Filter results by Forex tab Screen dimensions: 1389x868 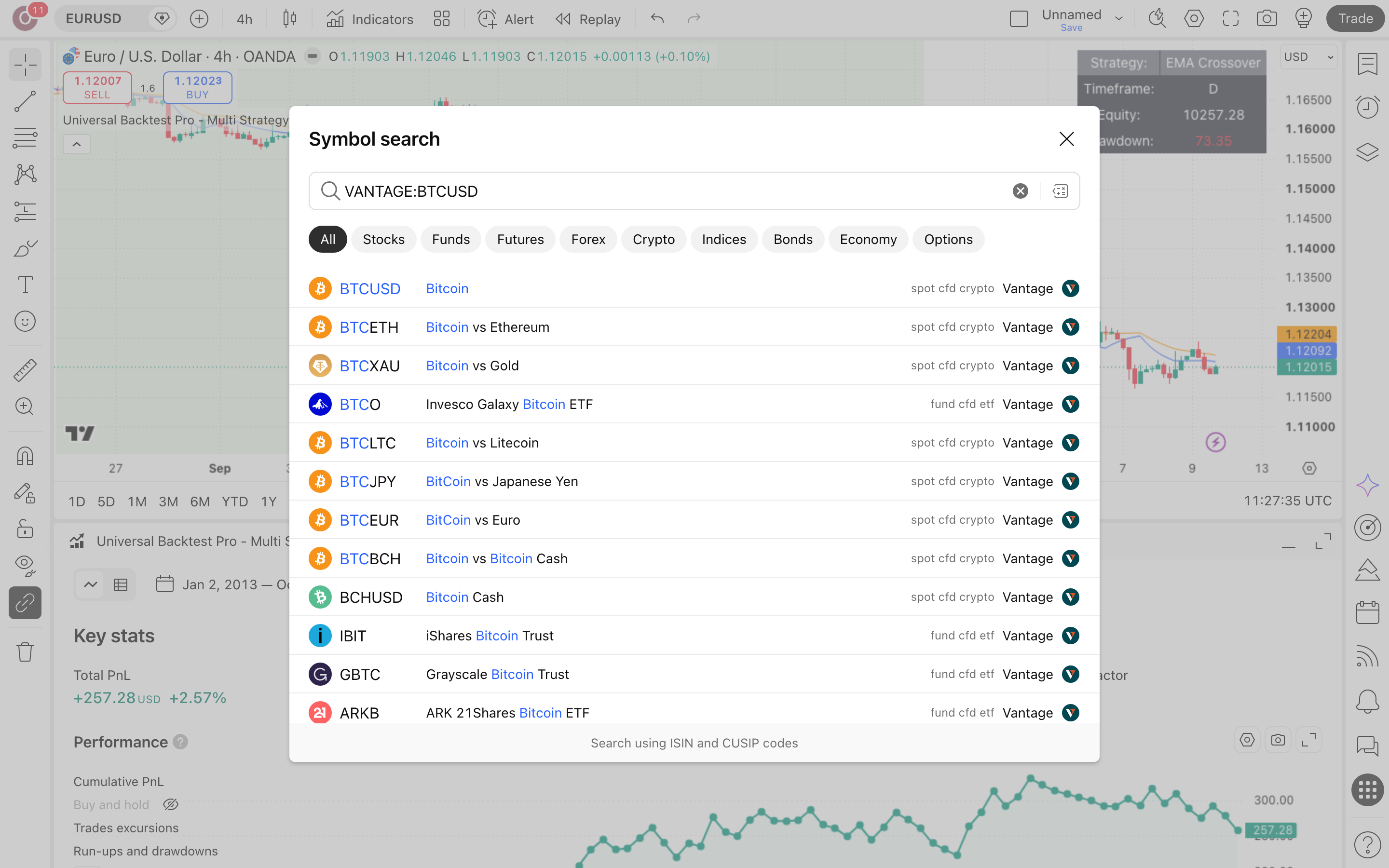click(588, 239)
